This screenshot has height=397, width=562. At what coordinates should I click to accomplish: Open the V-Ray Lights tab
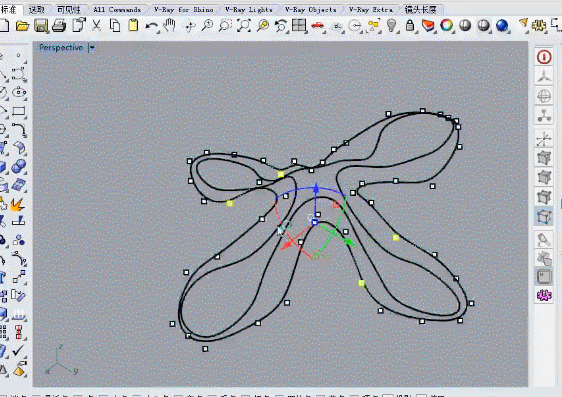tap(249, 10)
